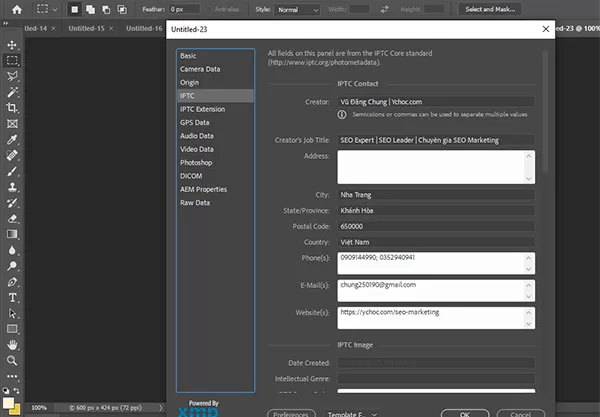Screen dimensions: 600x417
Task: Switch to the Untitled-16 document tab
Action: tap(144, 28)
